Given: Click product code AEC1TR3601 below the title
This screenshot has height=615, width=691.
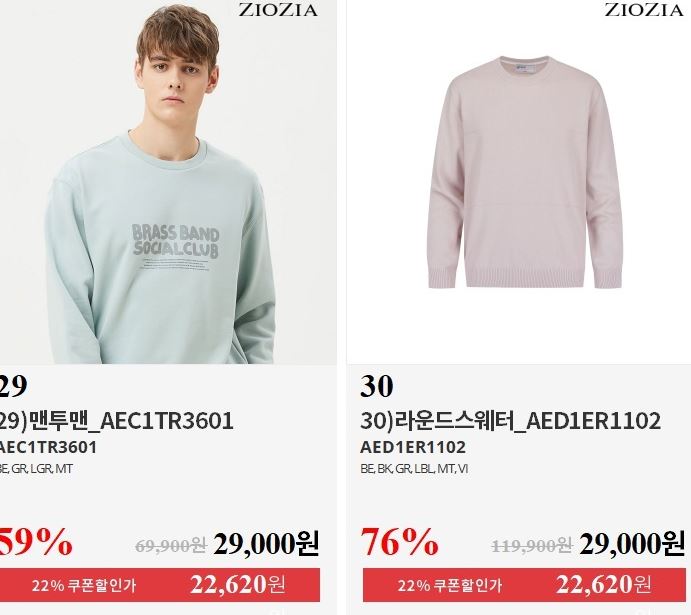Looking at the screenshot, I should [48, 447].
